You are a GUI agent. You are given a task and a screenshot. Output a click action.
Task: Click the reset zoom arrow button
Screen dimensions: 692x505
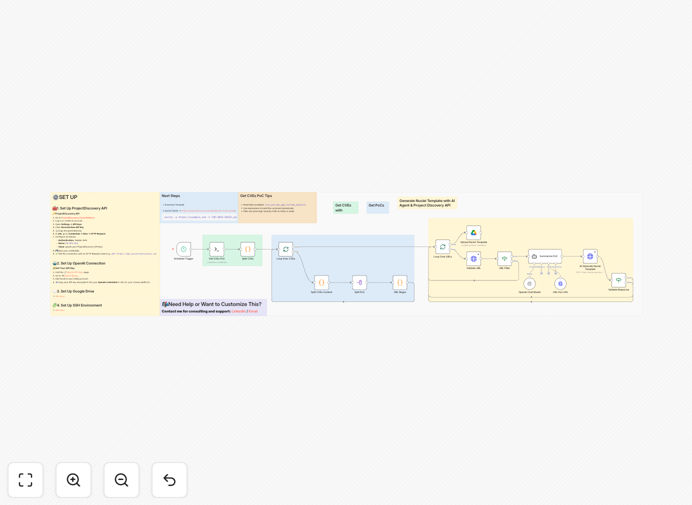169,480
